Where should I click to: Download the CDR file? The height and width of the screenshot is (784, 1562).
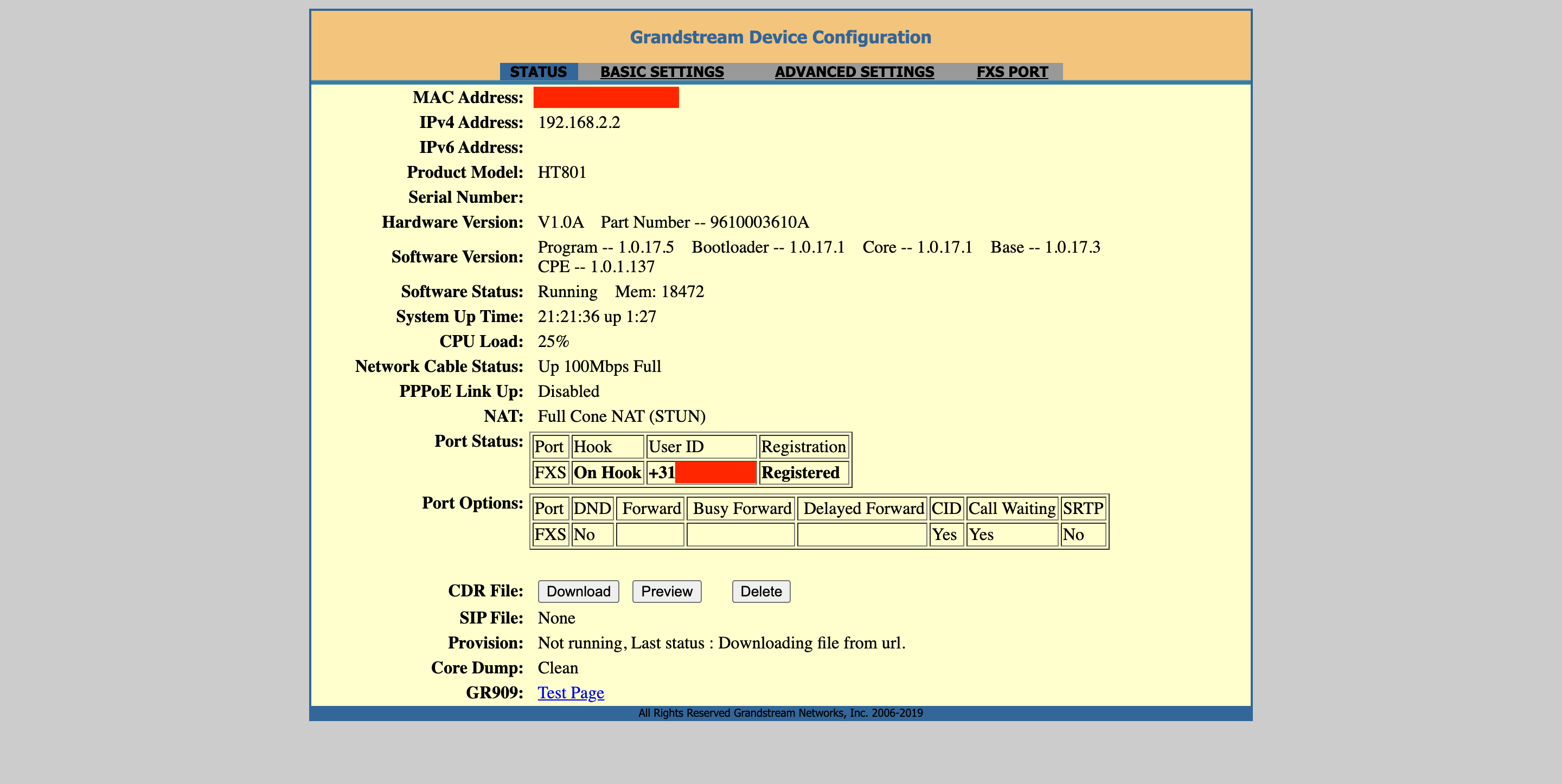pos(578,591)
